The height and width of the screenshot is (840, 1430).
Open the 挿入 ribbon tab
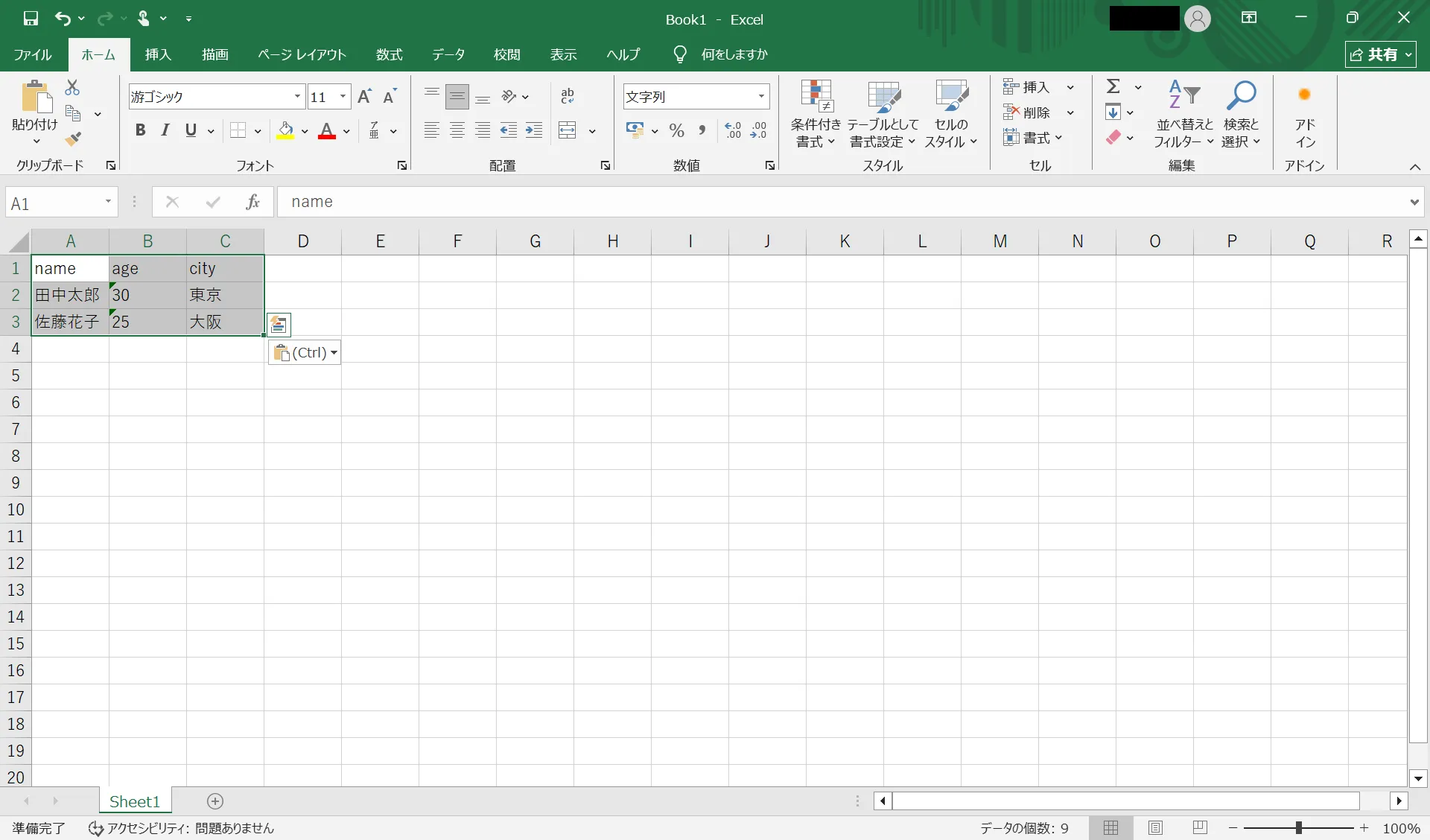[158, 54]
